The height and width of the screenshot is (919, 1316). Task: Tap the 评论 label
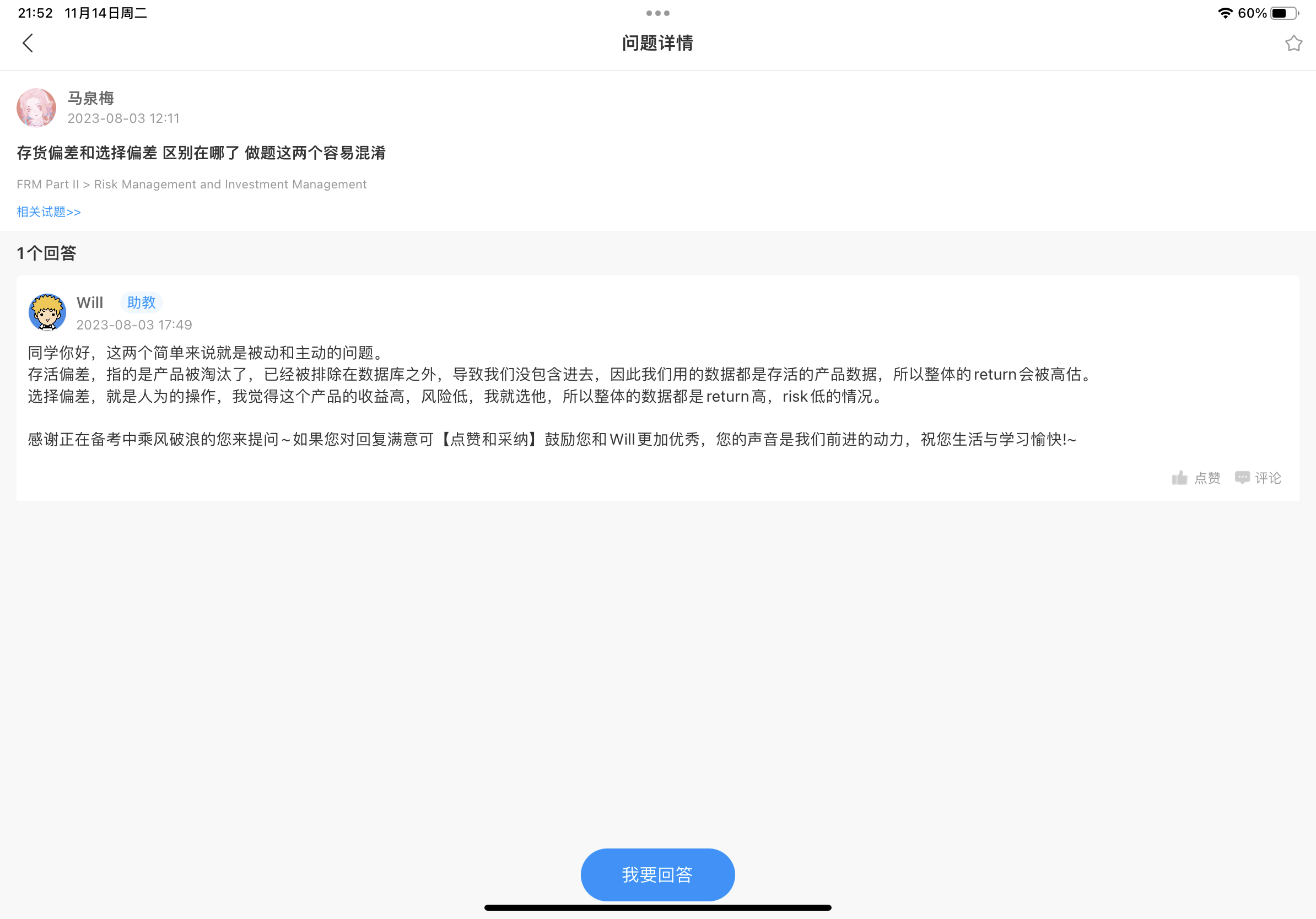(1268, 478)
